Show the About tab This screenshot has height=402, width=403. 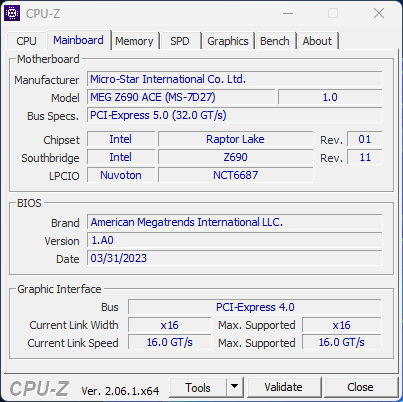317,41
